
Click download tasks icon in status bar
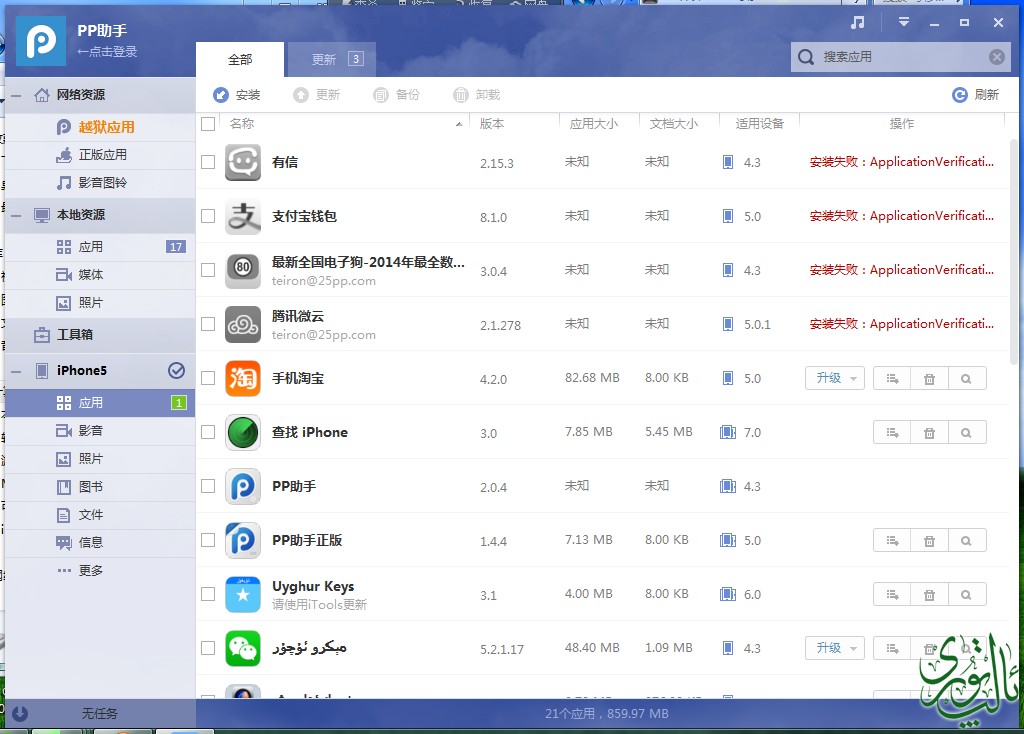20,713
